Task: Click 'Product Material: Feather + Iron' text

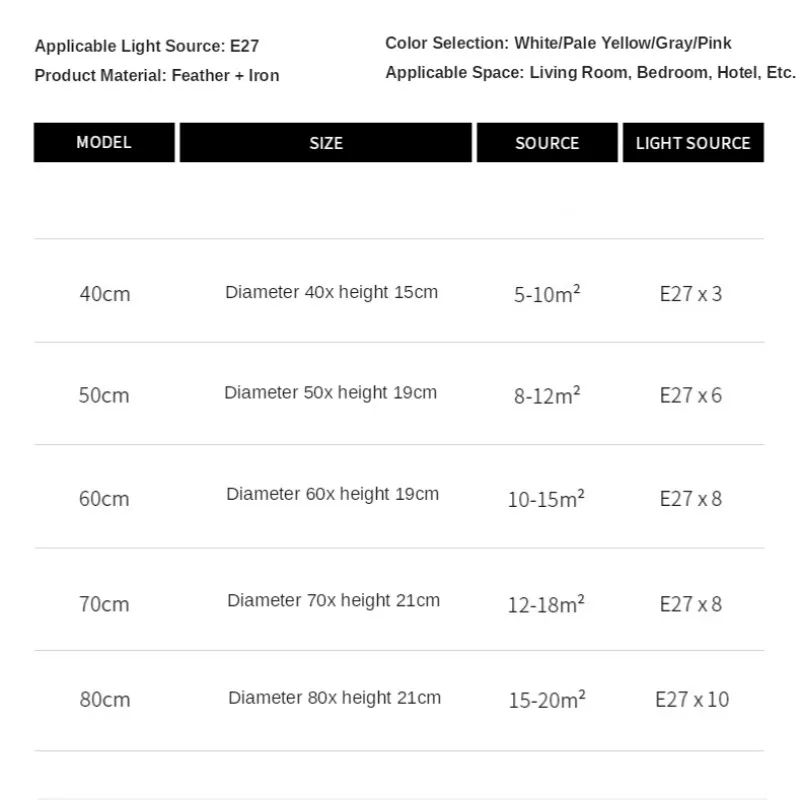Action: (x=157, y=76)
